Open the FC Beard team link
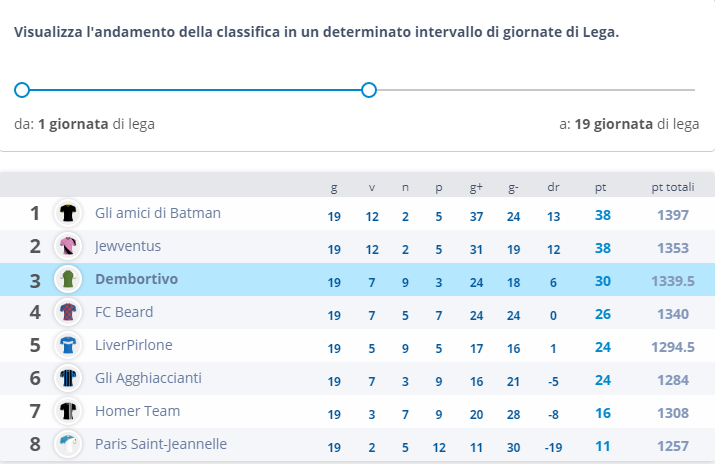Image resolution: width=715 pixels, height=464 pixels. (124, 313)
